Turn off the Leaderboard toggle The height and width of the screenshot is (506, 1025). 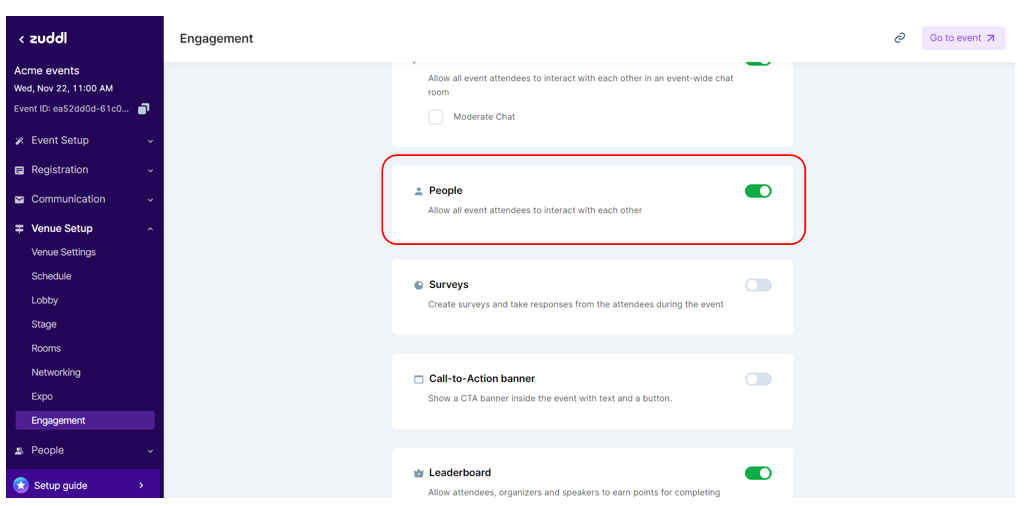pos(758,473)
